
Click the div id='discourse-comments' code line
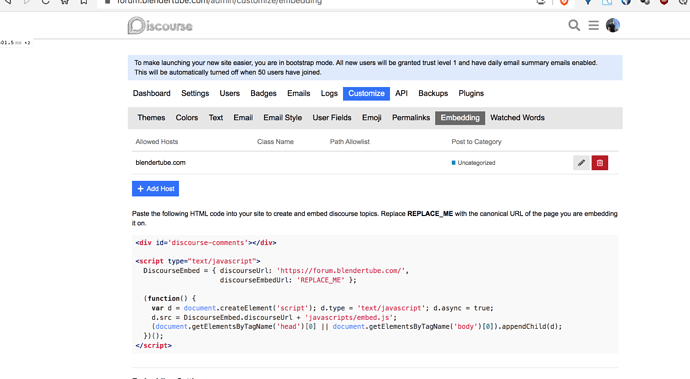(206, 243)
